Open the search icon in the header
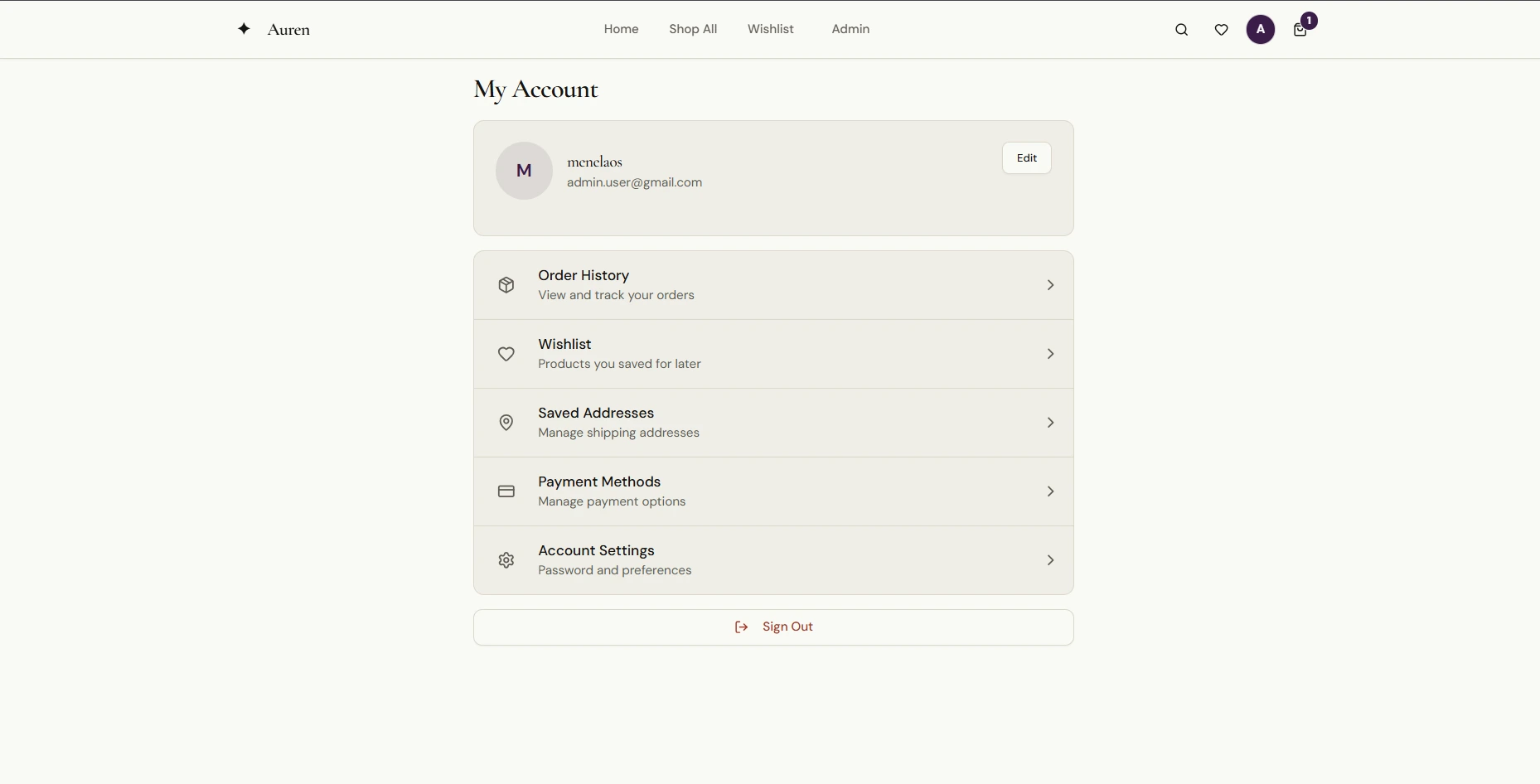 (1181, 29)
